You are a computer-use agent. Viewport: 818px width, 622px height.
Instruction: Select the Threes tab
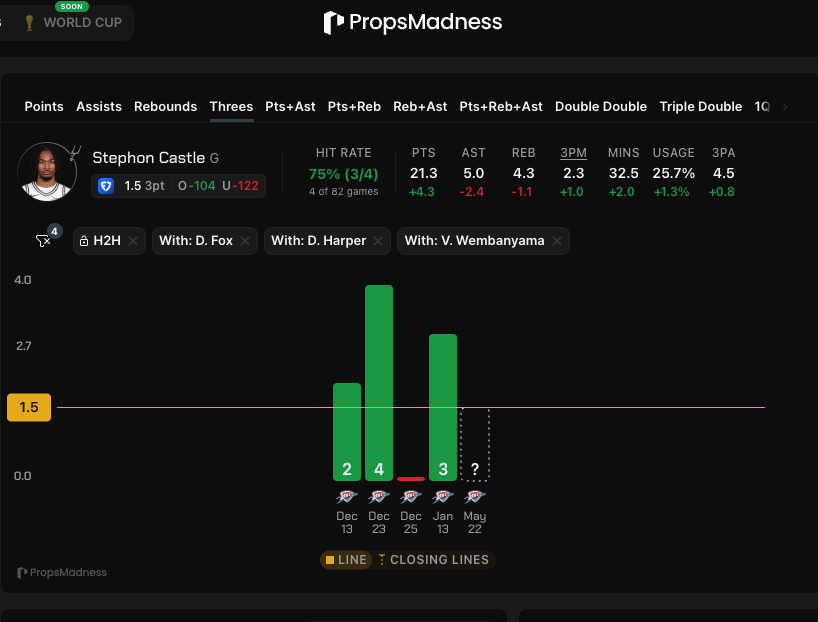231,106
